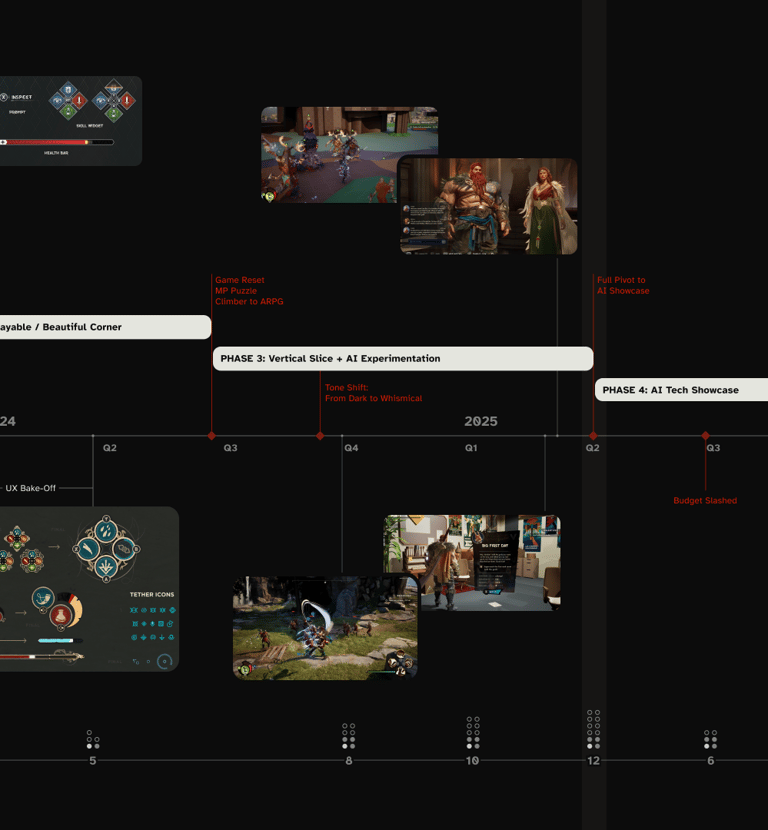Click the blue shield diamond in the skill widget
The width and height of the screenshot is (768, 830).
[x=68, y=88]
